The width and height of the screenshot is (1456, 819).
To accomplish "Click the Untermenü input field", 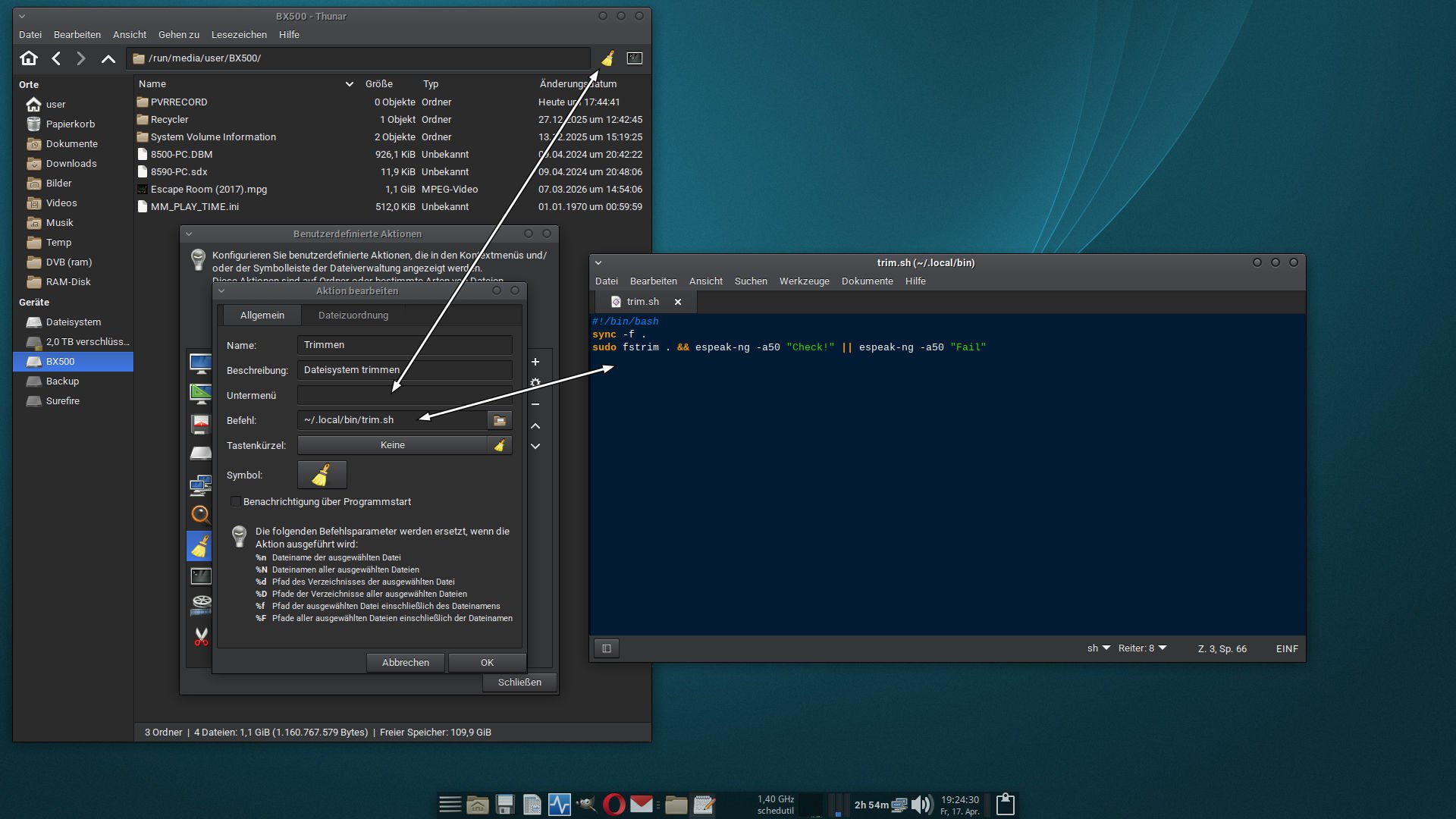I will coord(405,395).
